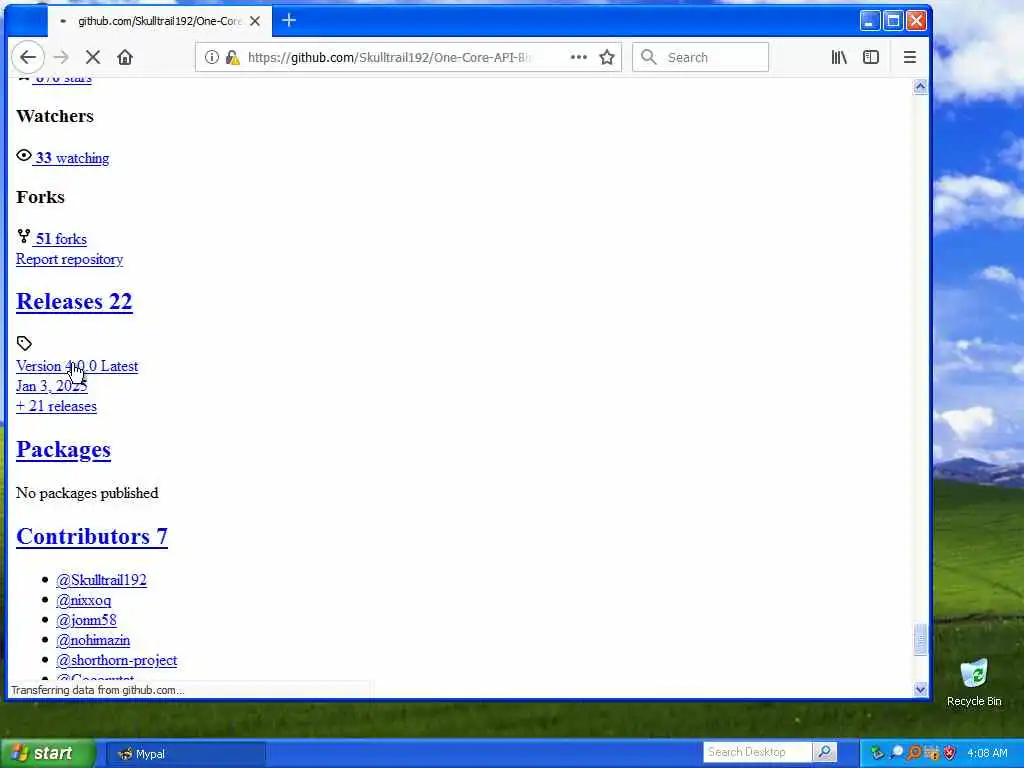Image resolution: width=1024 pixels, height=768 pixels.
Task: Open the 33 watching link
Action: coord(72,158)
